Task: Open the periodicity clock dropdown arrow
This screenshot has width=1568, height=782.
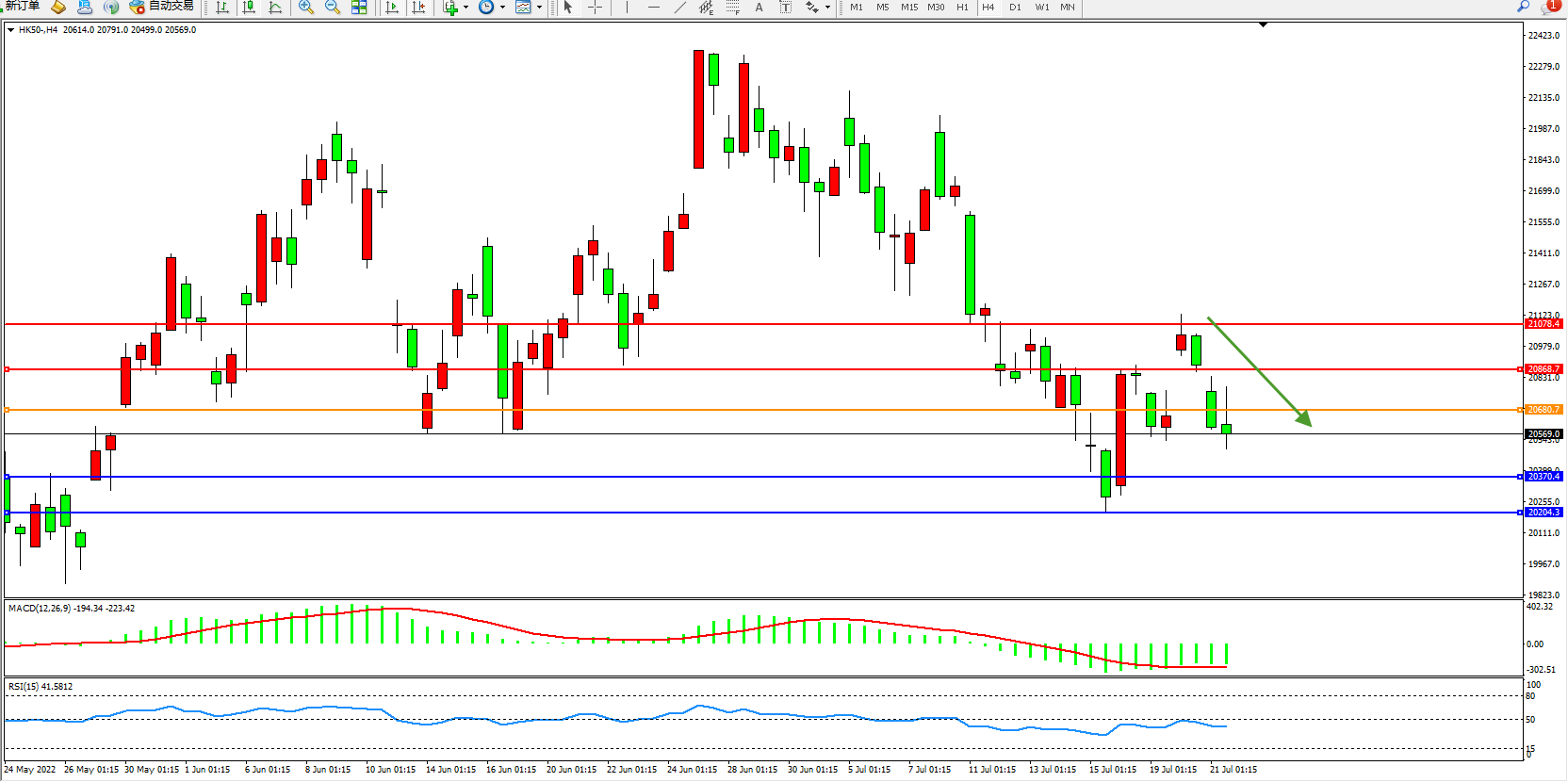Action: [502, 8]
